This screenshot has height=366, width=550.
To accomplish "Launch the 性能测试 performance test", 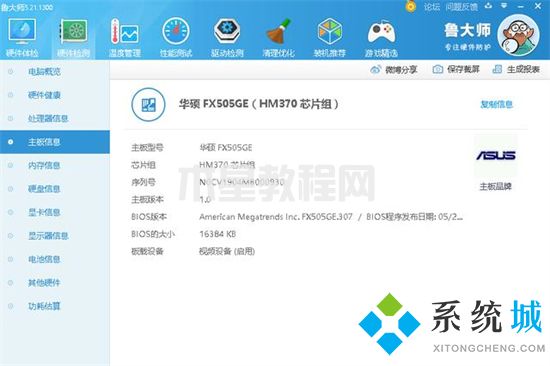I will (176, 38).
